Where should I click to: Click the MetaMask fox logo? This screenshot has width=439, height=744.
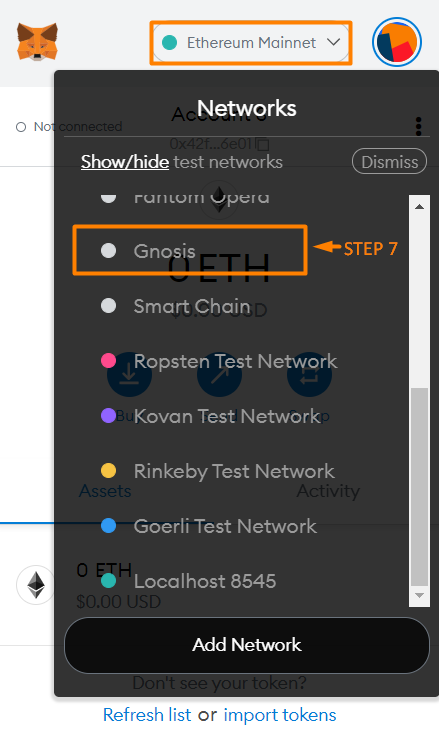pos(37,42)
